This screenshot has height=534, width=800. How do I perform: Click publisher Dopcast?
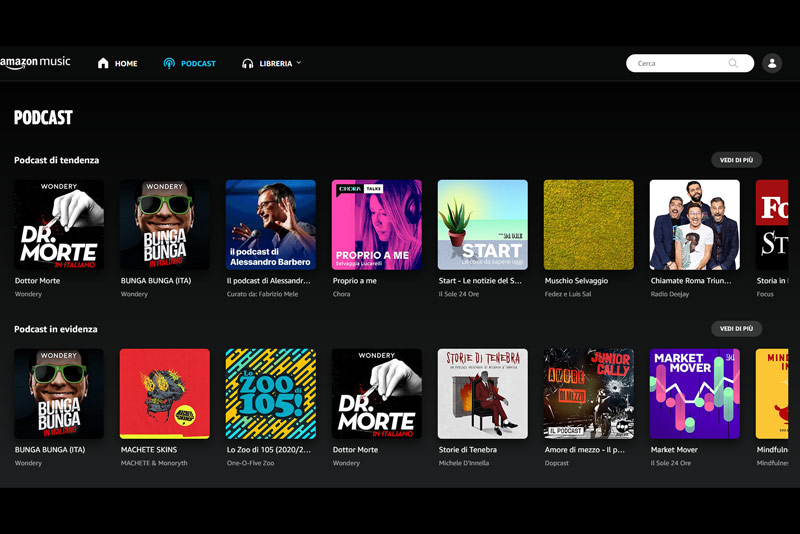point(557,463)
